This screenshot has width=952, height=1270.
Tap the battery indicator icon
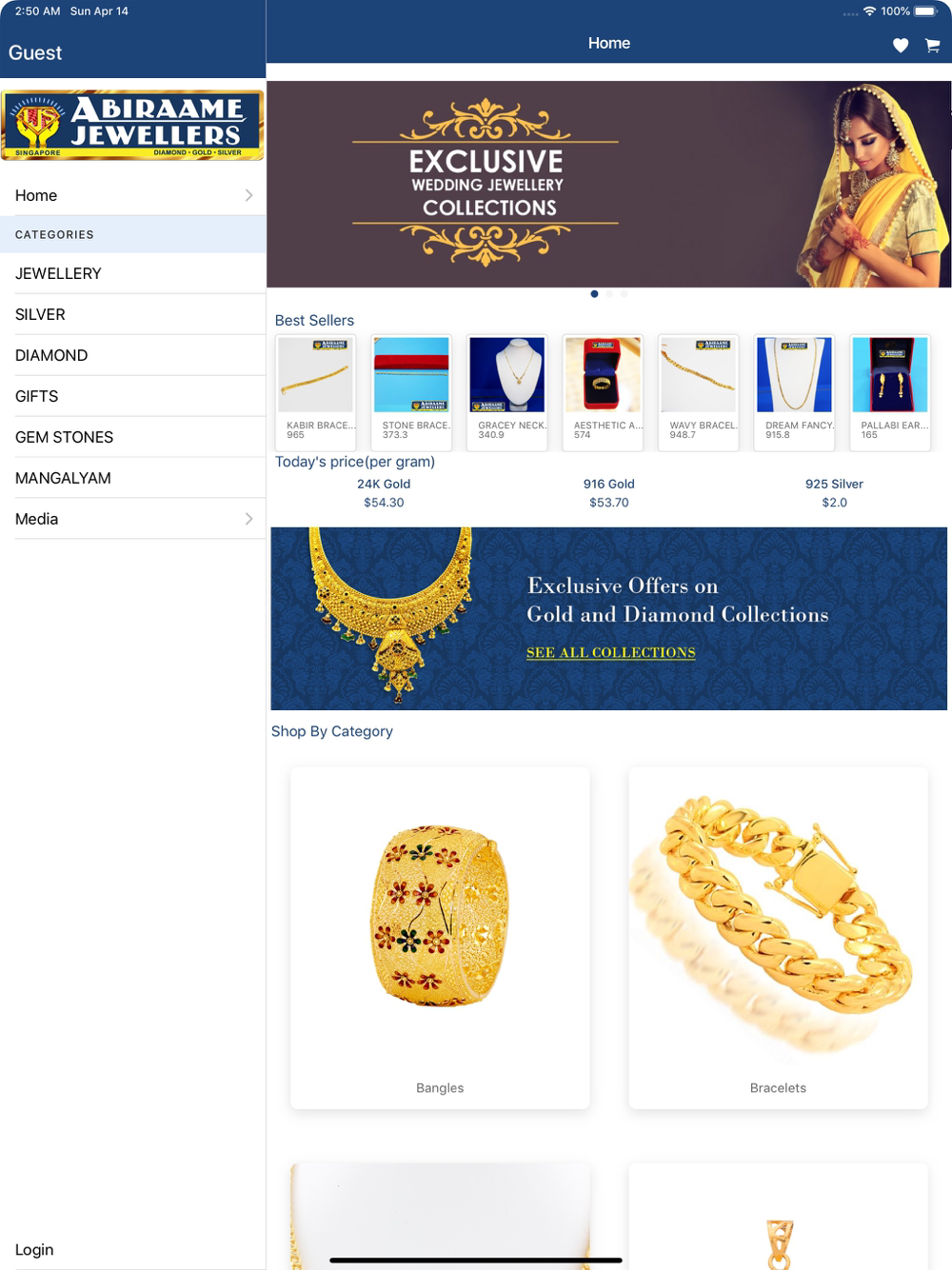(926, 11)
